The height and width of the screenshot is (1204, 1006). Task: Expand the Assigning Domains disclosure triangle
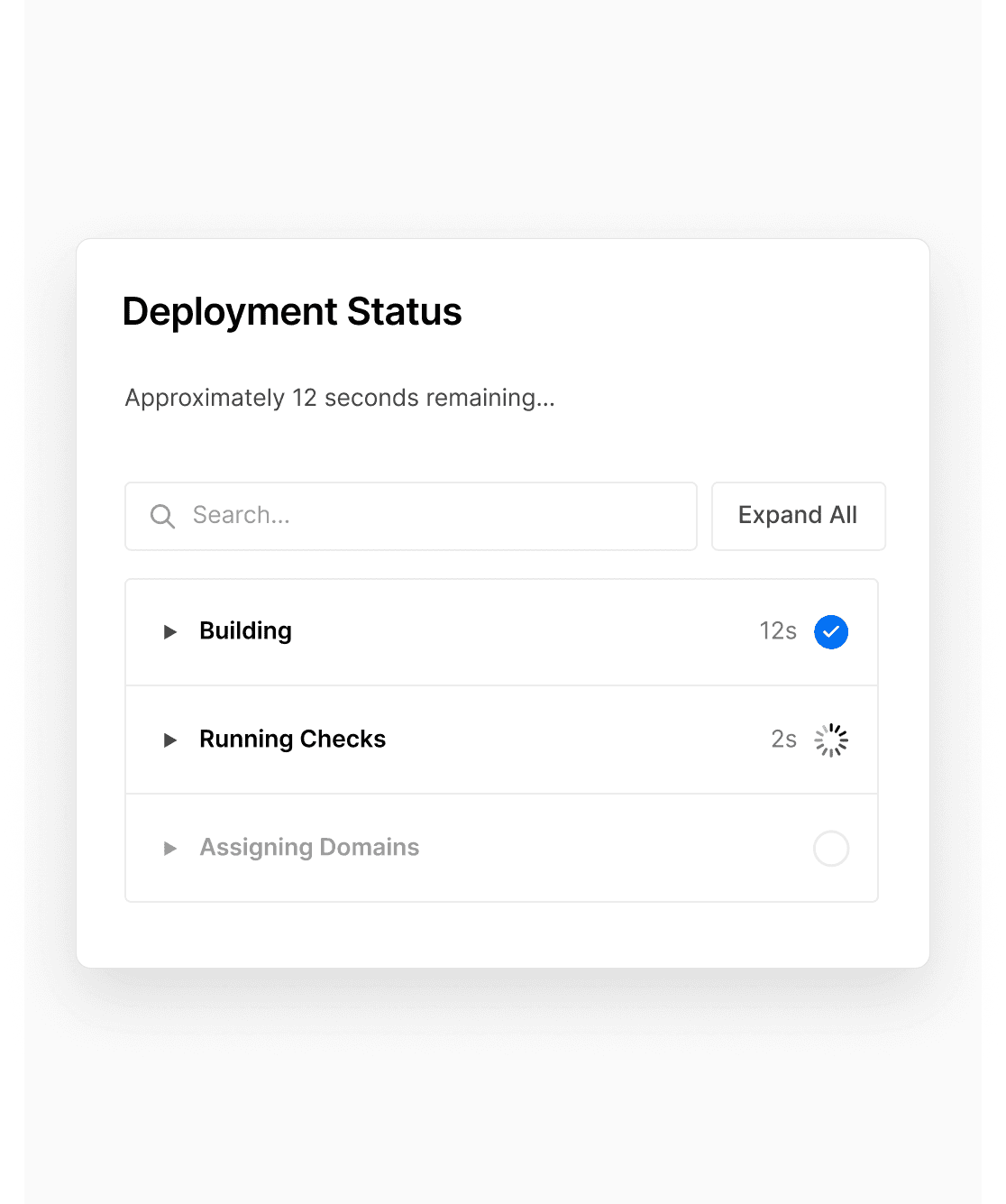tap(169, 849)
